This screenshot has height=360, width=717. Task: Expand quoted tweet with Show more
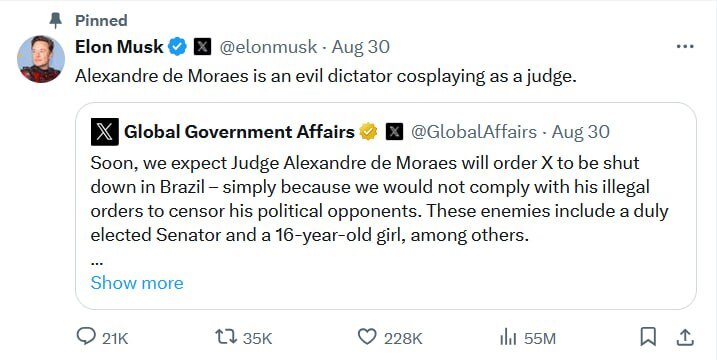tap(137, 283)
